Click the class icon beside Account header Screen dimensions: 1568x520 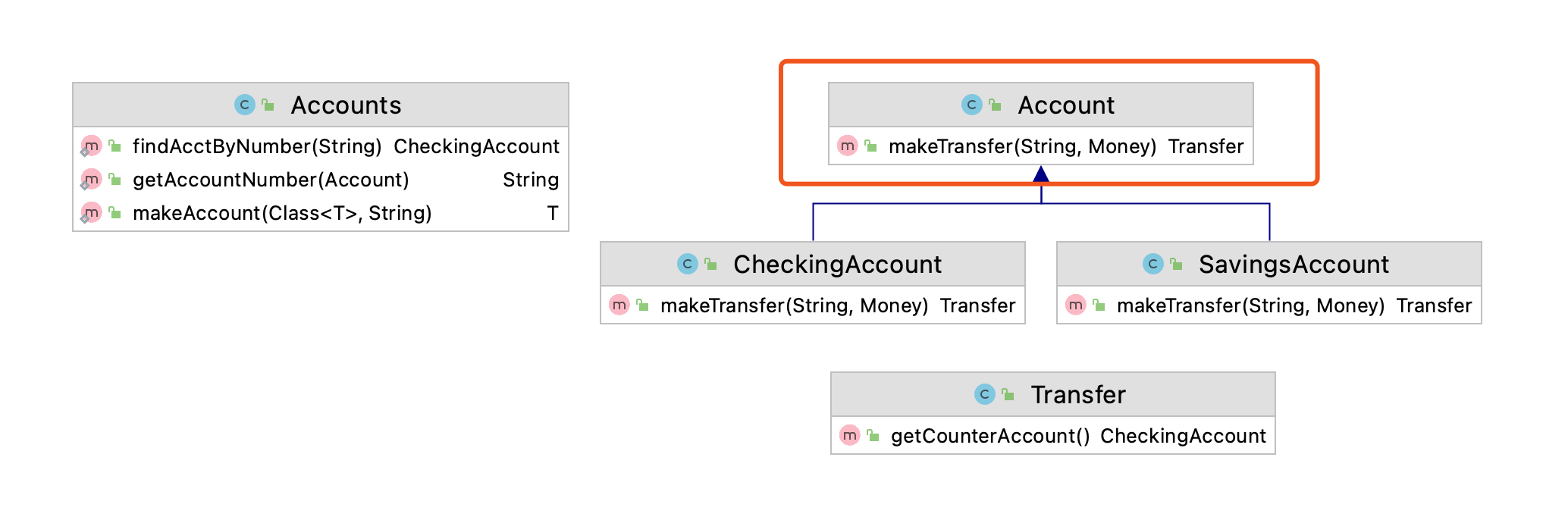tap(971, 105)
